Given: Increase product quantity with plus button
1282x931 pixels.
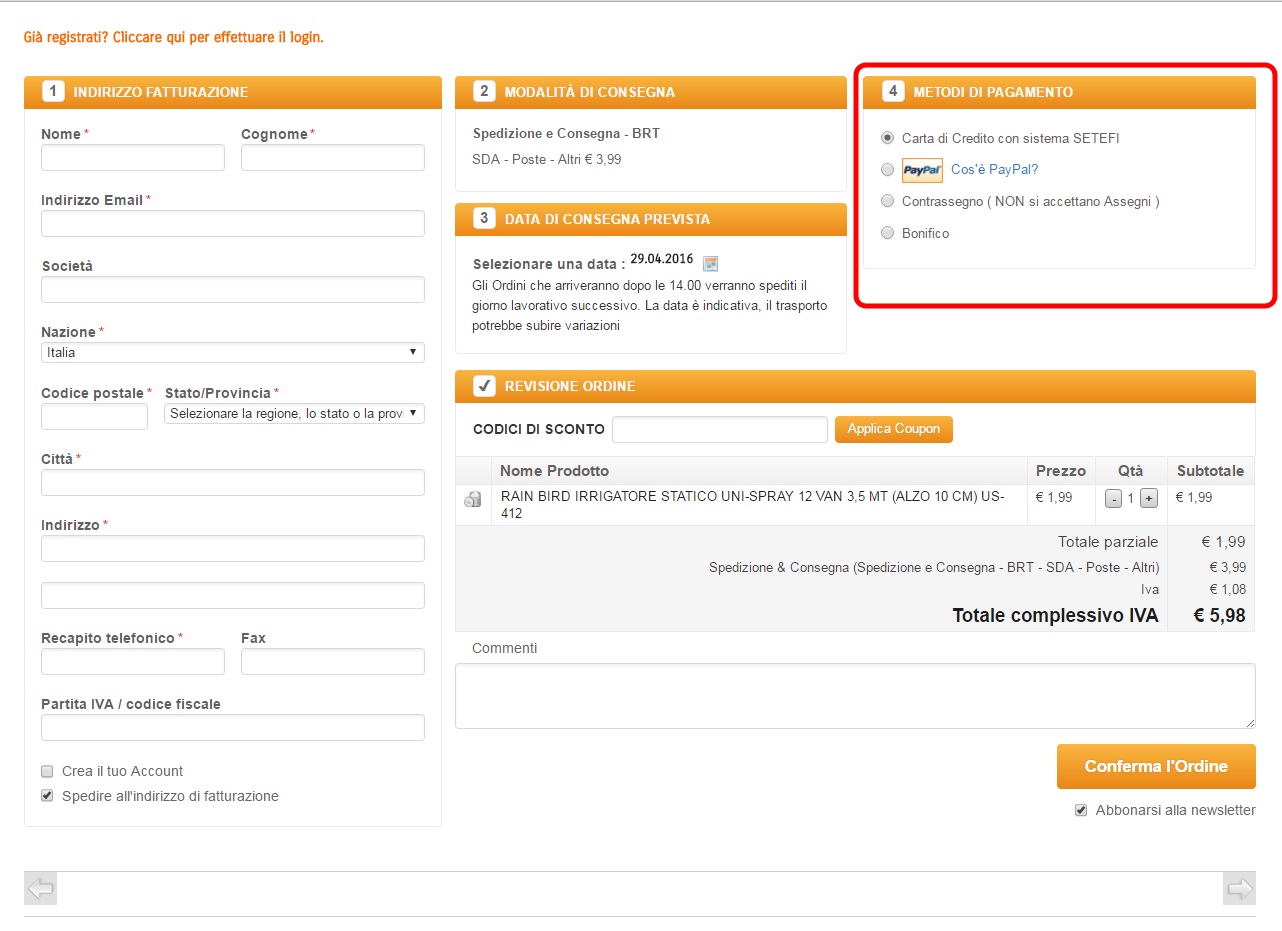Looking at the screenshot, I should [1148, 499].
